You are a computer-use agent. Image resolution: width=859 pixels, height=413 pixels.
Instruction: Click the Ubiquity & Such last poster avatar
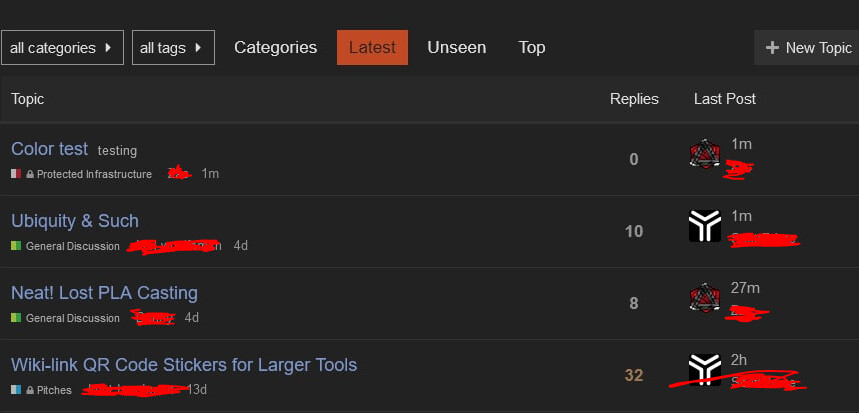coord(705,227)
